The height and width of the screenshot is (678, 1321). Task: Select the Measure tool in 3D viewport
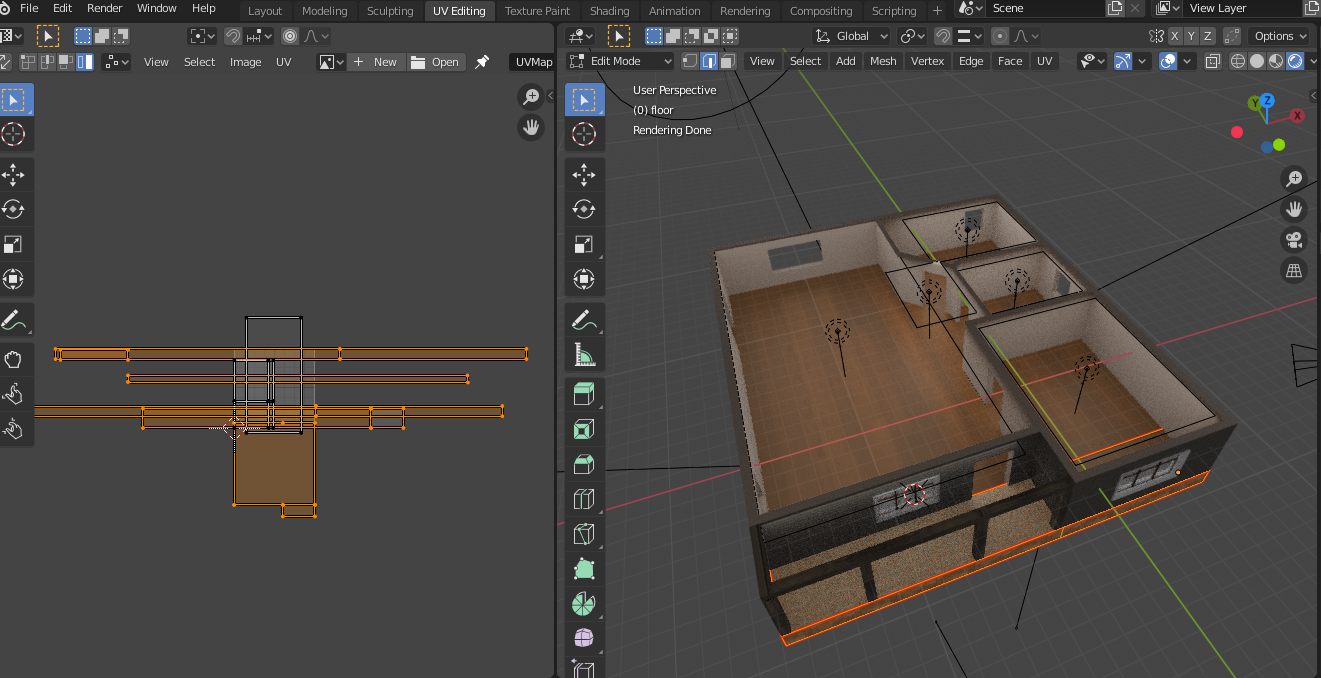coord(584,354)
